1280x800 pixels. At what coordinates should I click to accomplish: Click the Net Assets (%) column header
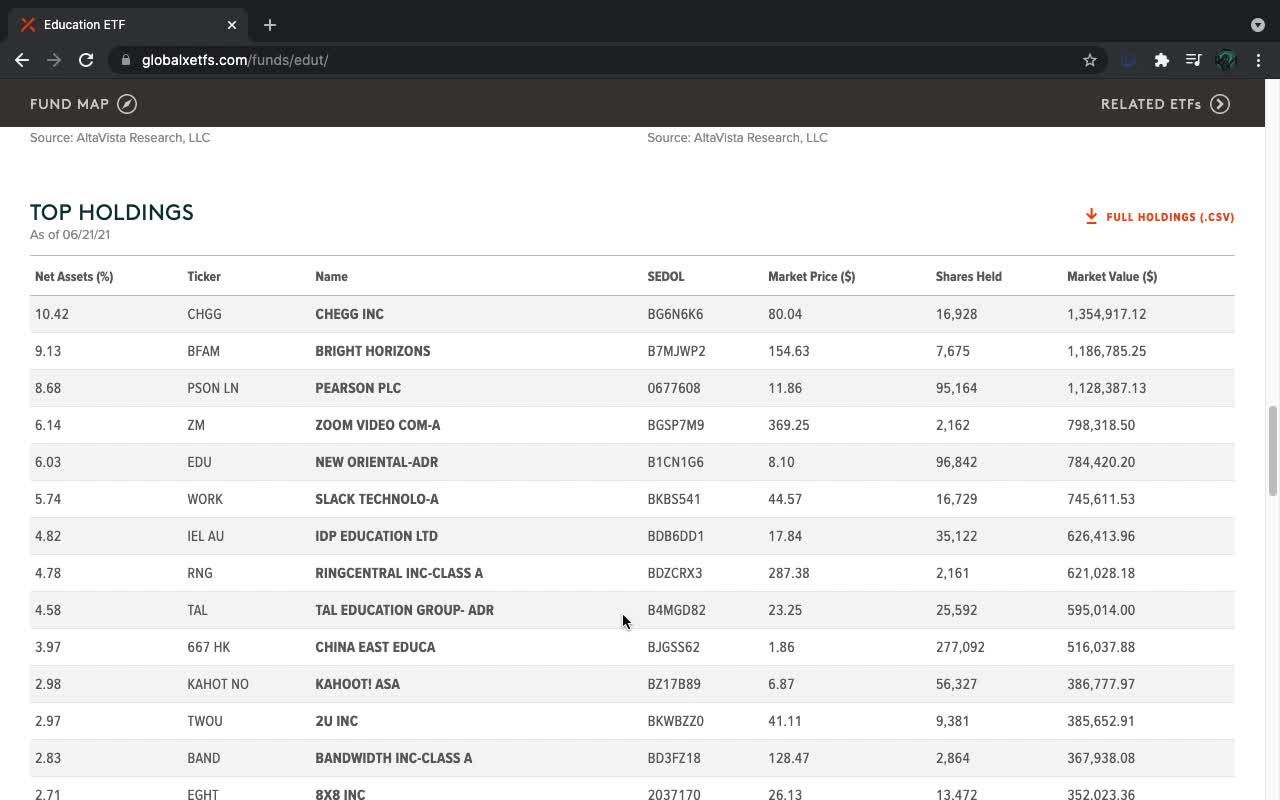coord(74,277)
